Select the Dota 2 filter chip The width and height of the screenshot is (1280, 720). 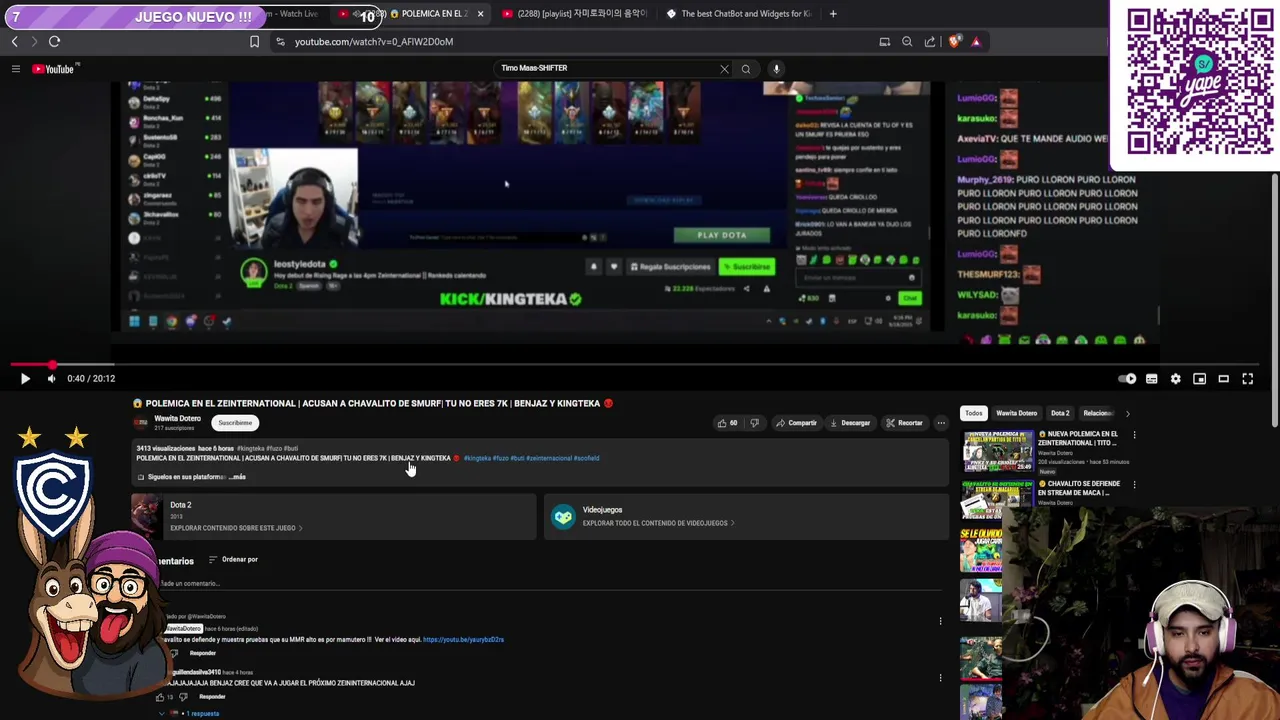[1060, 413]
